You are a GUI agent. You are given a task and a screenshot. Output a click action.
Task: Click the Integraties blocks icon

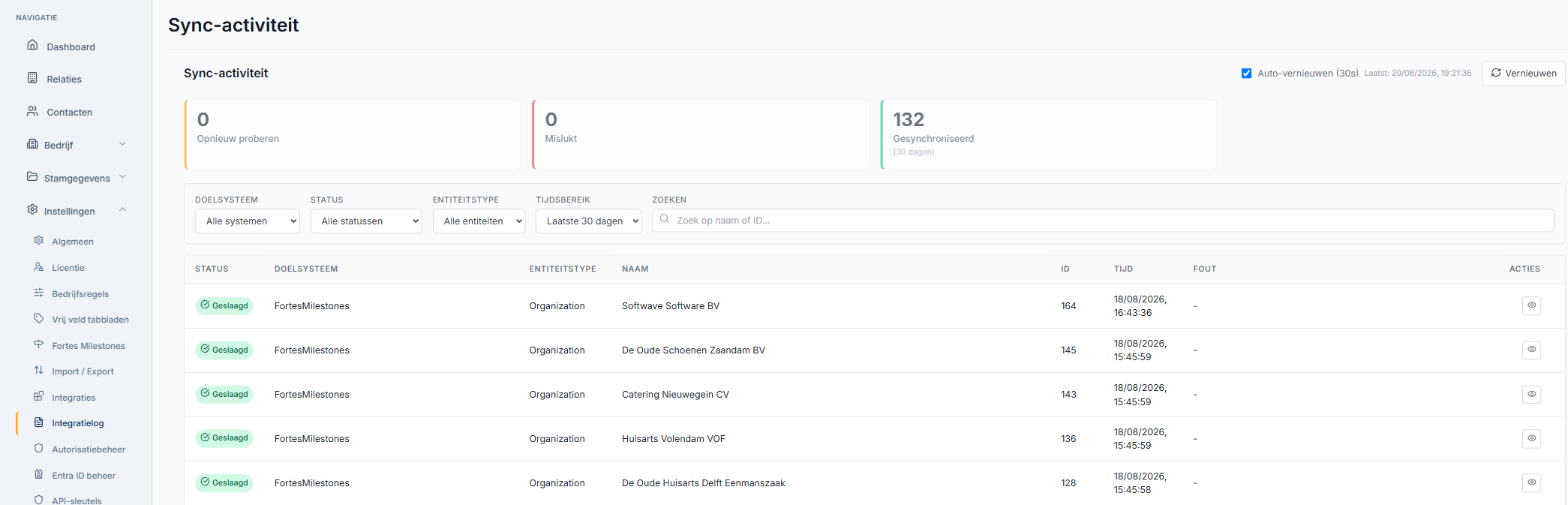pyautogui.click(x=39, y=397)
